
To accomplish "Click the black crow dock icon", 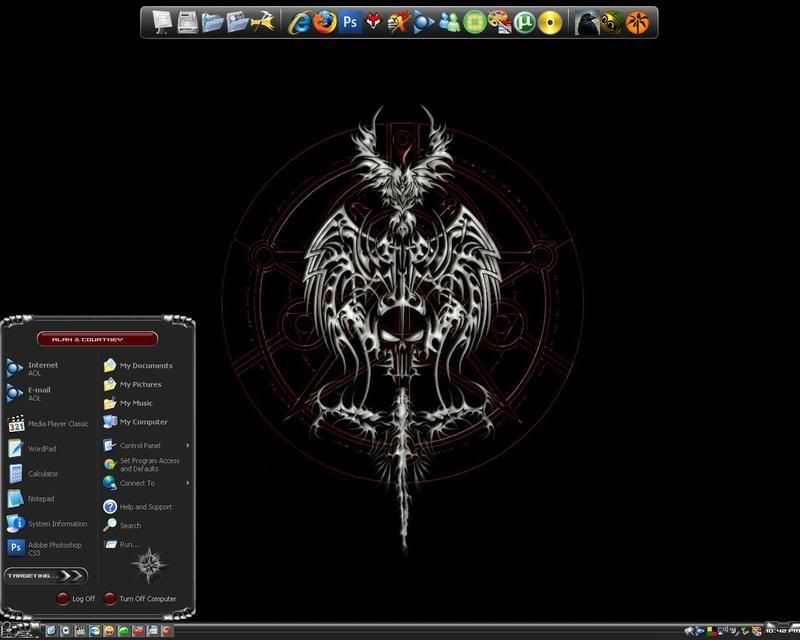I will coord(587,22).
